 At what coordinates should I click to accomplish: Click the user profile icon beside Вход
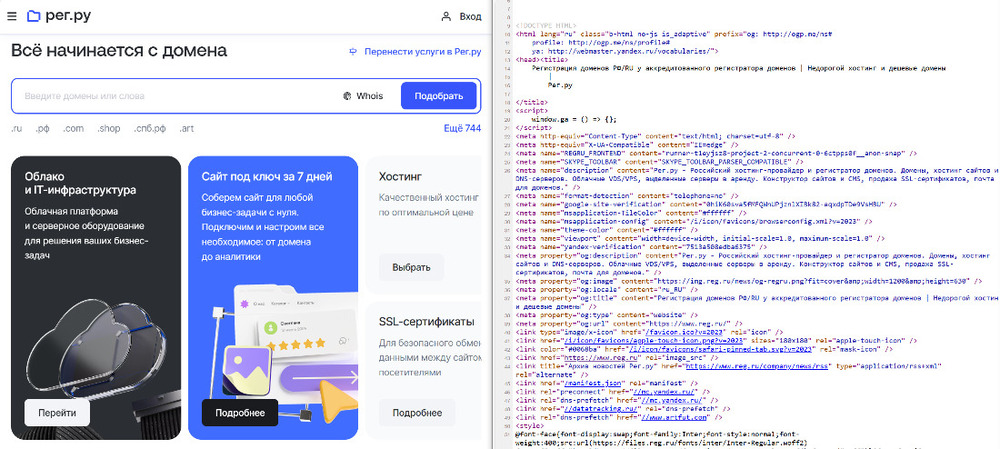click(x=446, y=16)
